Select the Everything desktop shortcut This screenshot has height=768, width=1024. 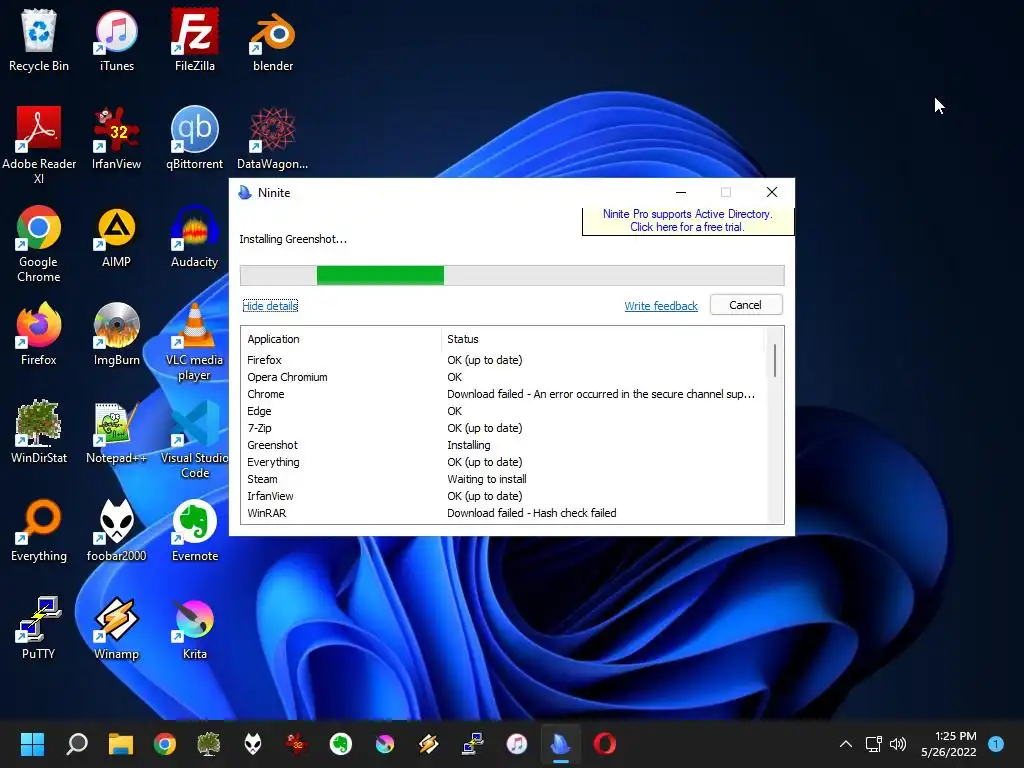click(39, 530)
